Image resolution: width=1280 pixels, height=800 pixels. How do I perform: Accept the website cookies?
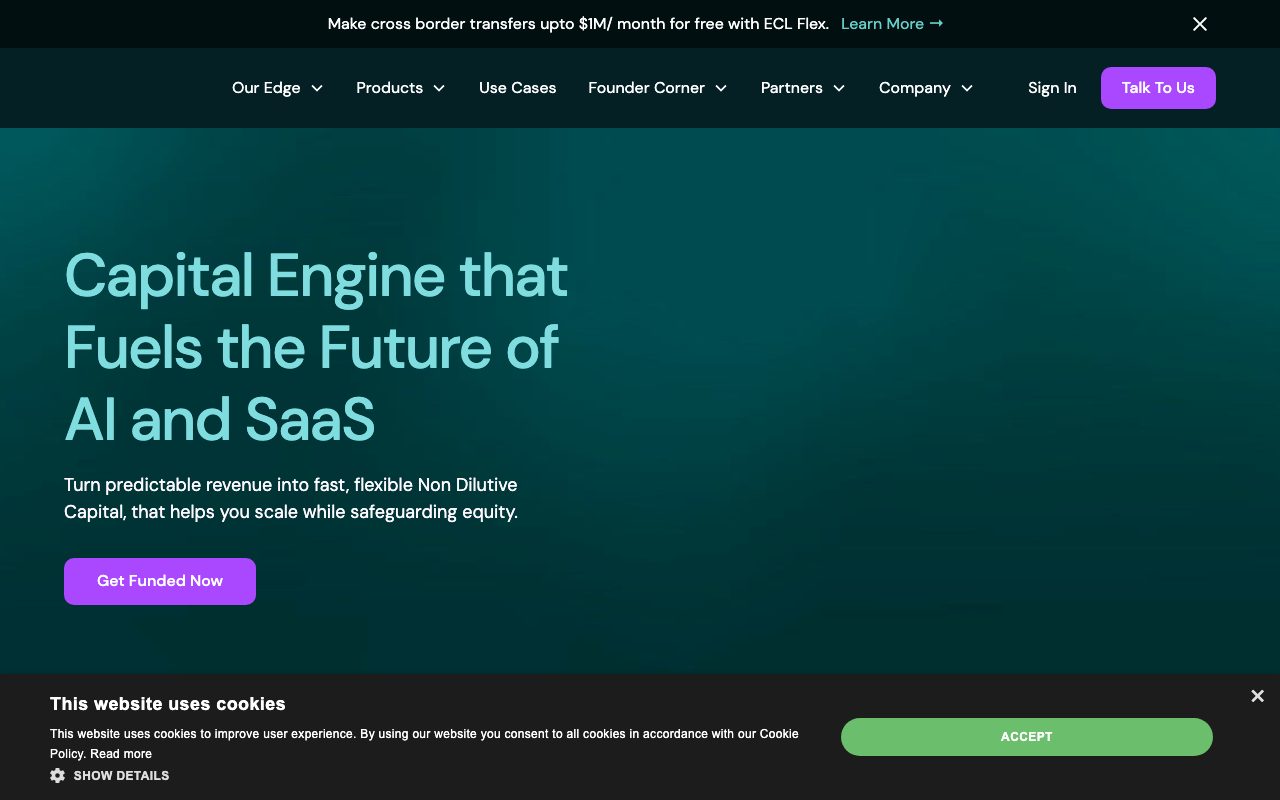coord(1027,737)
